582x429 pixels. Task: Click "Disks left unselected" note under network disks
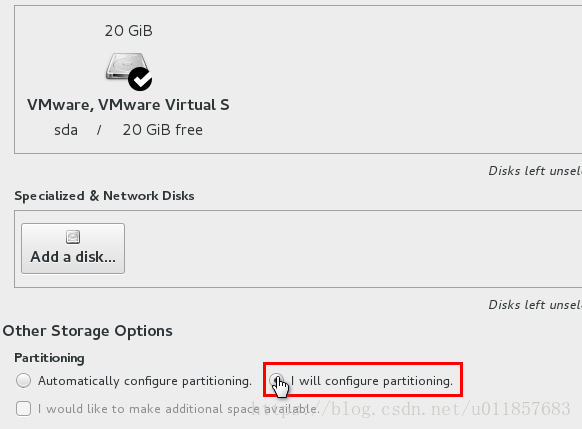[535, 305]
